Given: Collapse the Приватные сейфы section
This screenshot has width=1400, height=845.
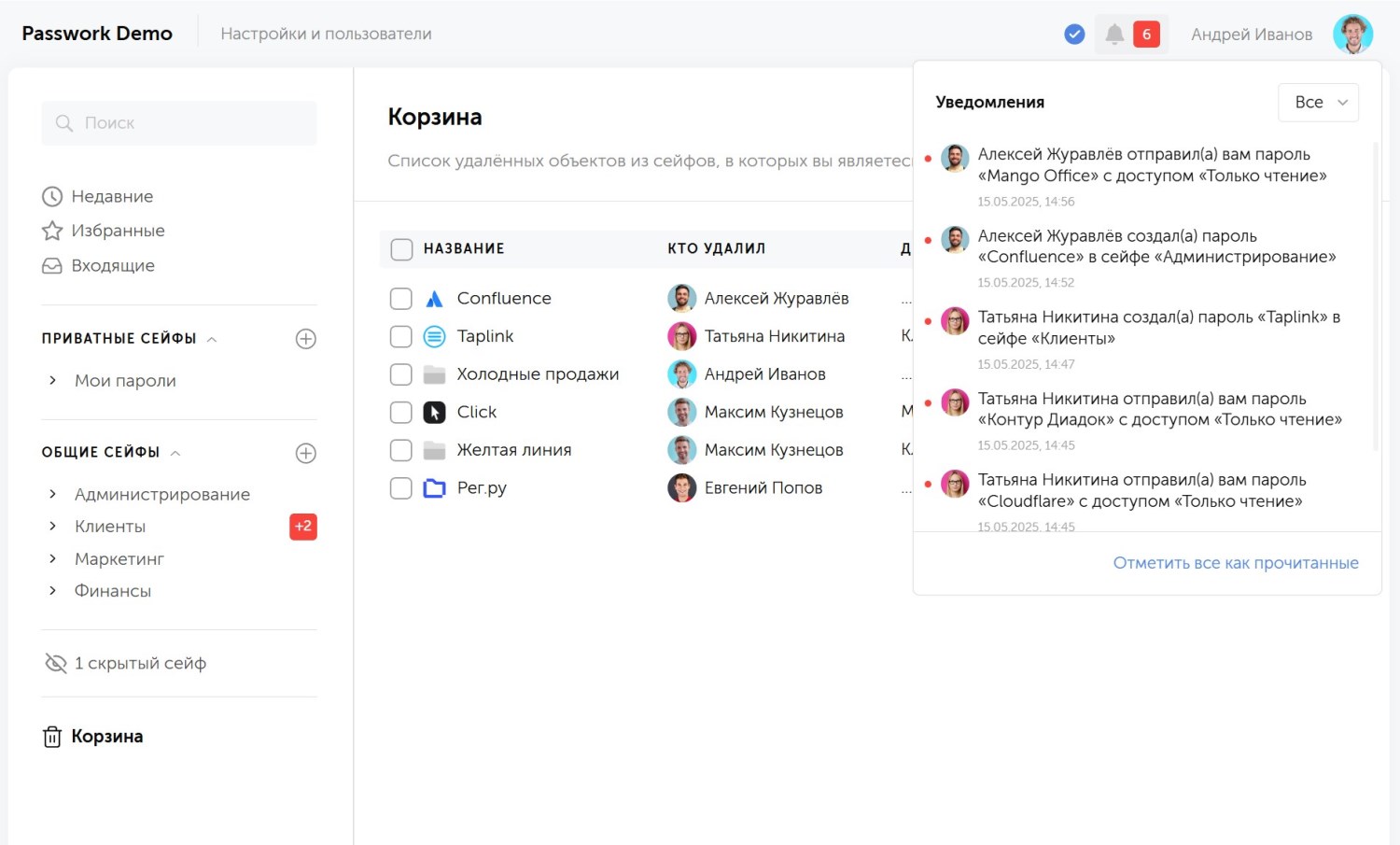Looking at the screenshot, I should click(212, 339).
